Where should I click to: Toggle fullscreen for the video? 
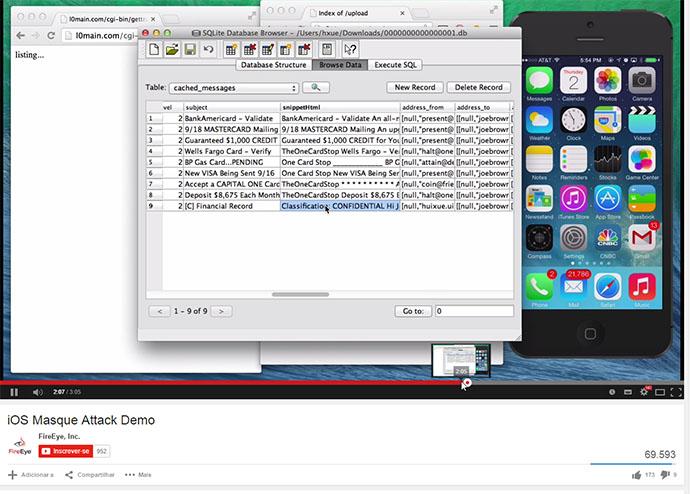(x=676, y=392)
